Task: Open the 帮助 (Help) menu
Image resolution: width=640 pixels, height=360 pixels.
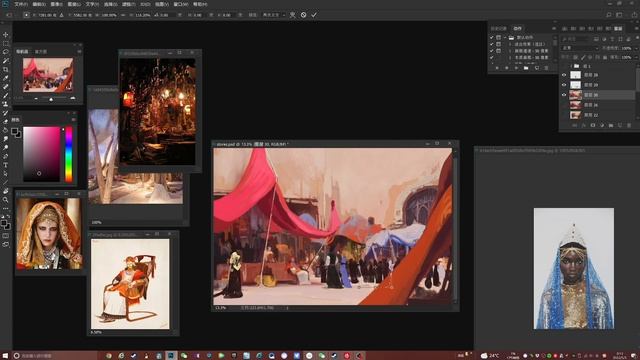Action: 200,4
